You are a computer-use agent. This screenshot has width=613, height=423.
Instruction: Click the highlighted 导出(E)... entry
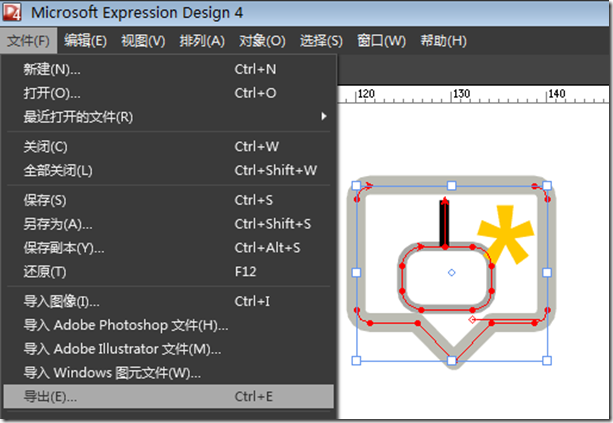[x=168, y=396]
